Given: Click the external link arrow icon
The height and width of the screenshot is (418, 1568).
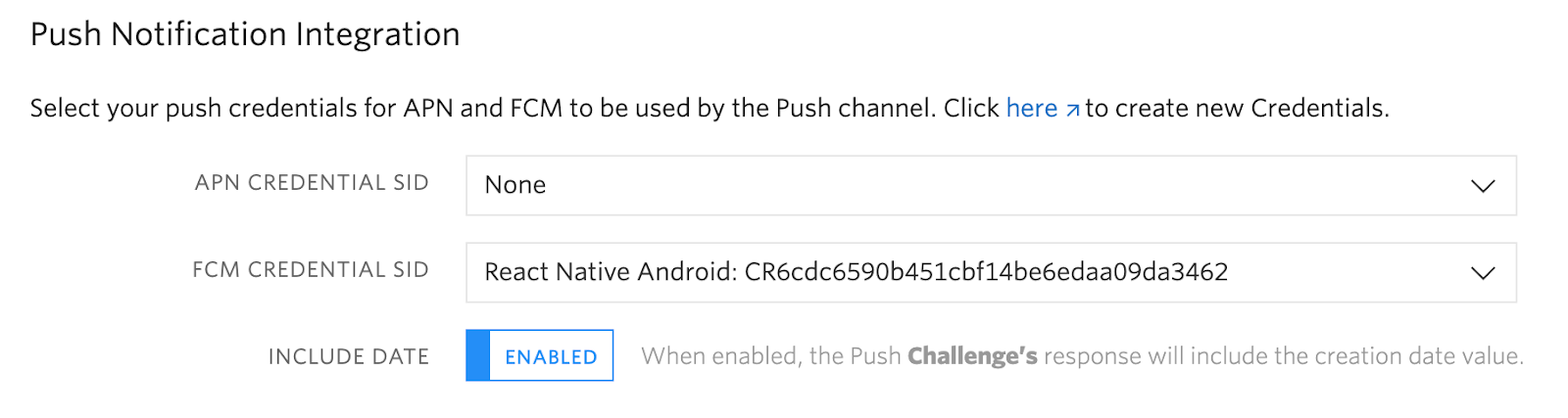Looking at the screenshot, I should pos(1072,110).
